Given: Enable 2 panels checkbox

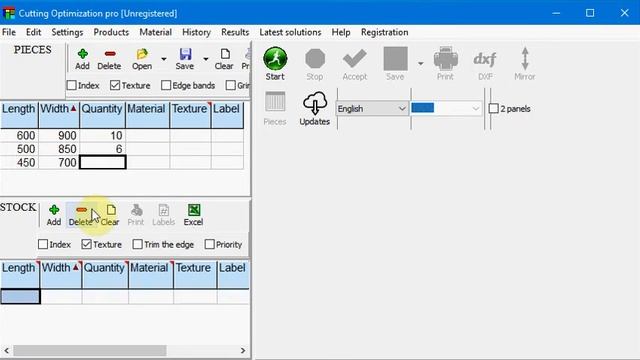Looking at the screenshot, I should 493,109.
